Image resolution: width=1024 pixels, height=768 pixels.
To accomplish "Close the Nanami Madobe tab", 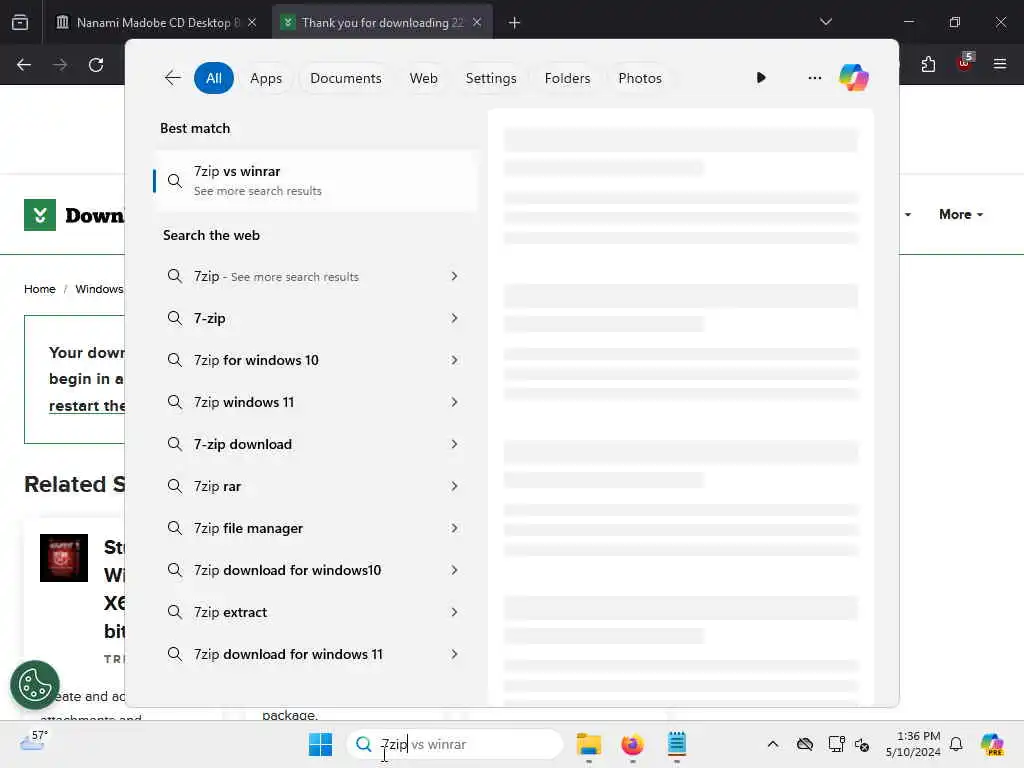I will click(x=252, y=22).
